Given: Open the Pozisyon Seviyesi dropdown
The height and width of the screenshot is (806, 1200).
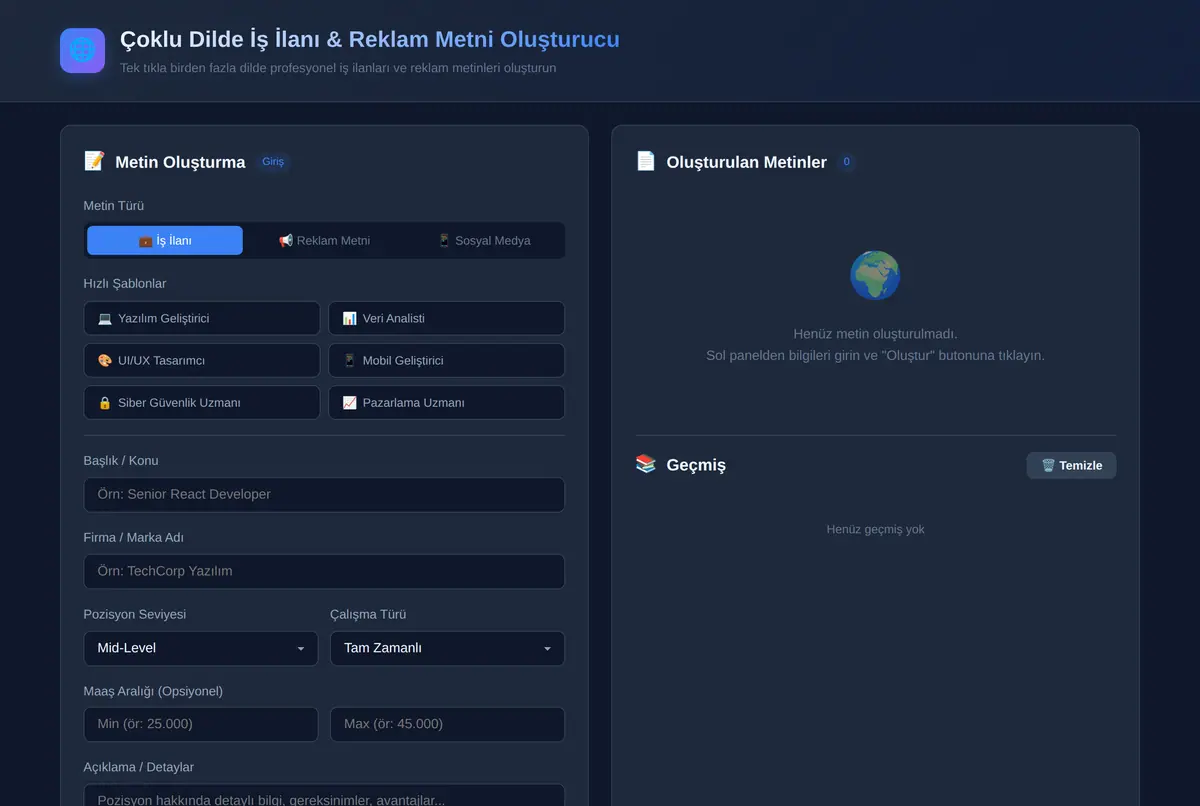Looking at the screenshot, I should point(201,648).
